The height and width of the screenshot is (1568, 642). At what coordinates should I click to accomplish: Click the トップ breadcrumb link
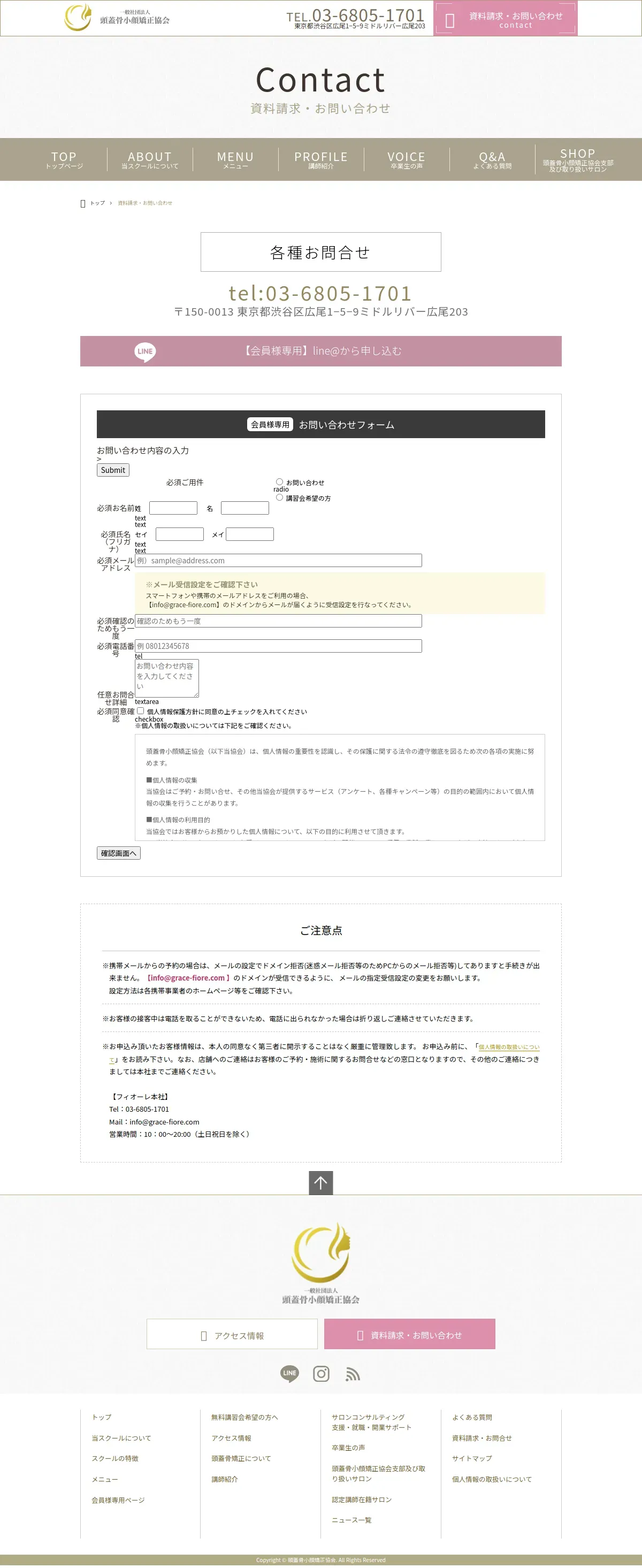click(x=97, y=203)
